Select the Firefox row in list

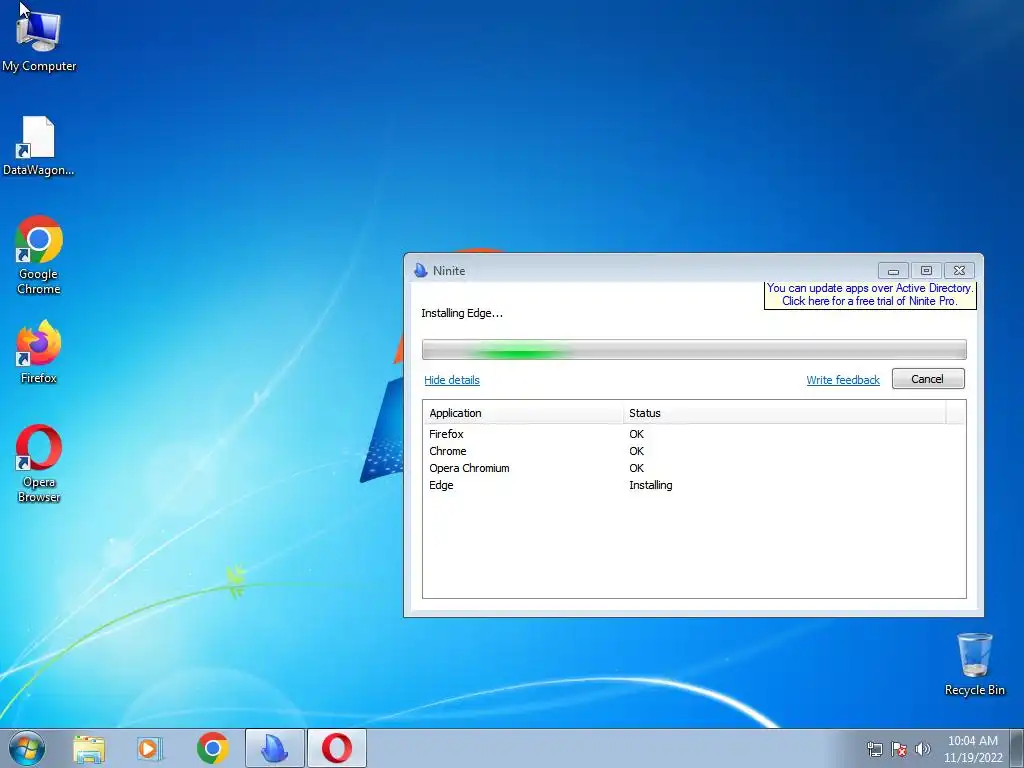tap(694, 434)
